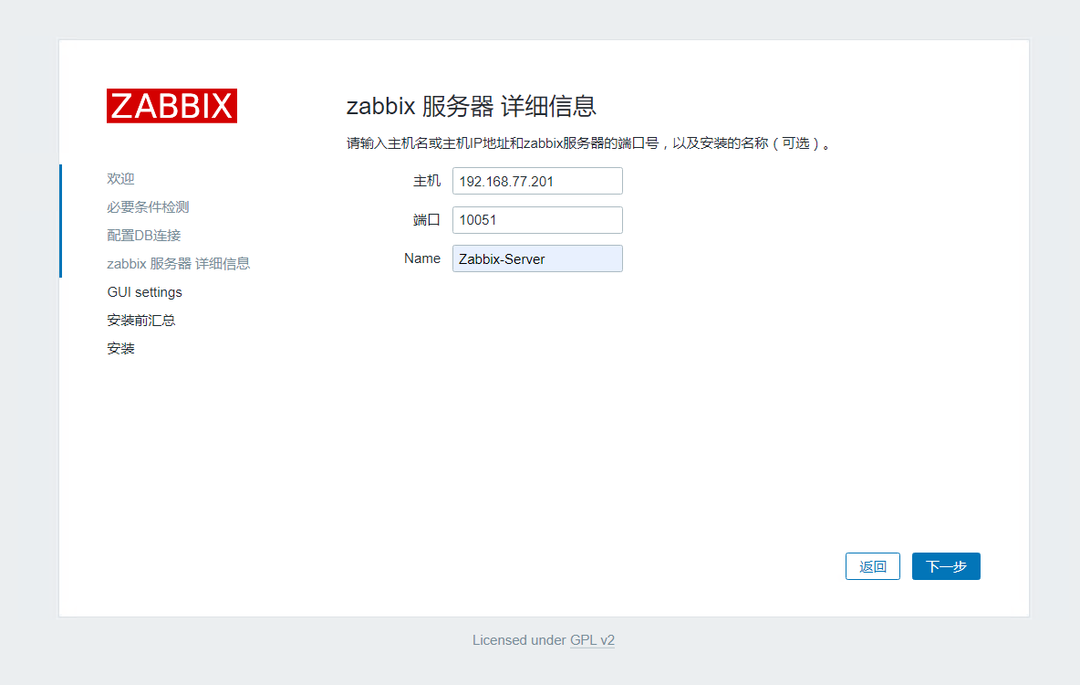Click the 返回 back button
Image resolution: width=1080 pixels, height=685 pixels.
[873, 567]
